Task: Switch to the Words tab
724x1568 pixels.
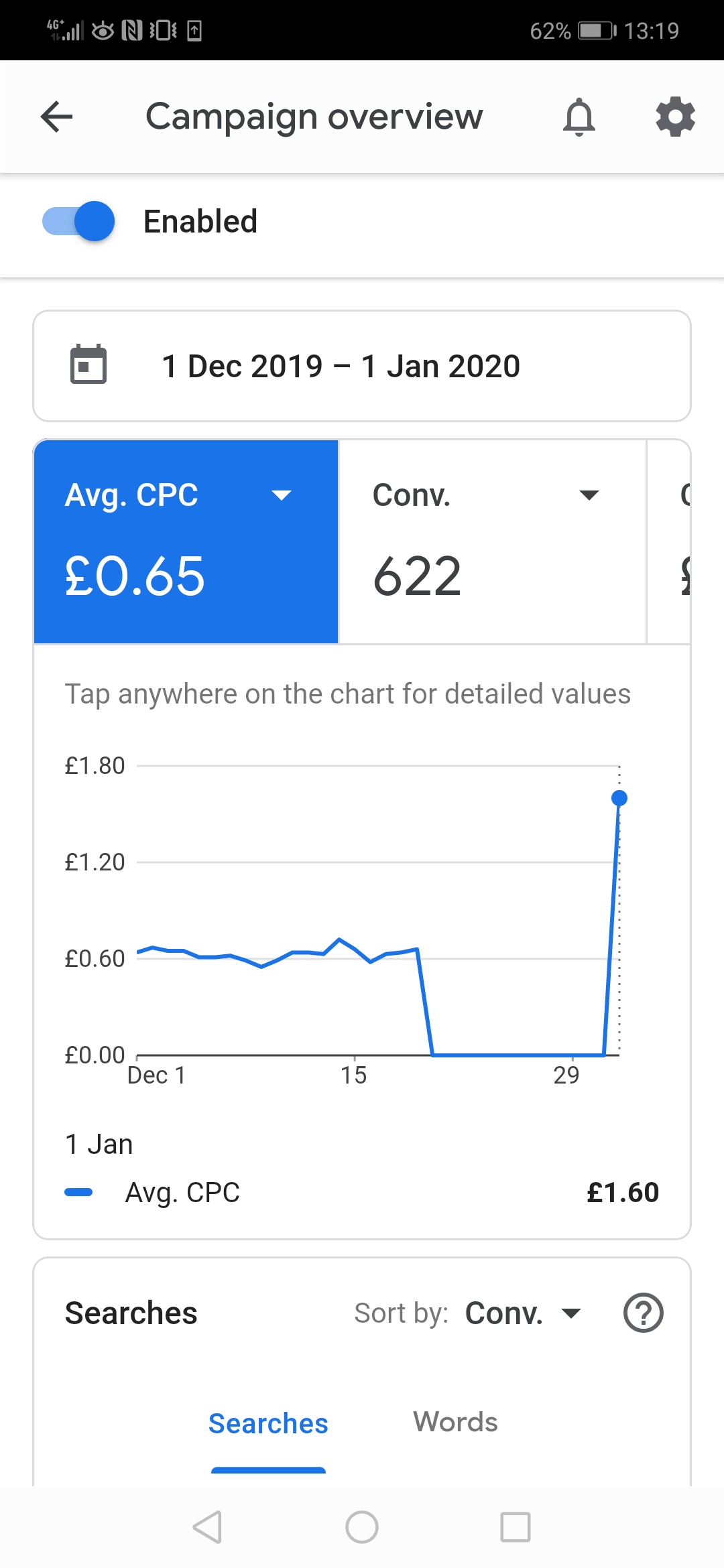Action: [x=455, y=1422]
